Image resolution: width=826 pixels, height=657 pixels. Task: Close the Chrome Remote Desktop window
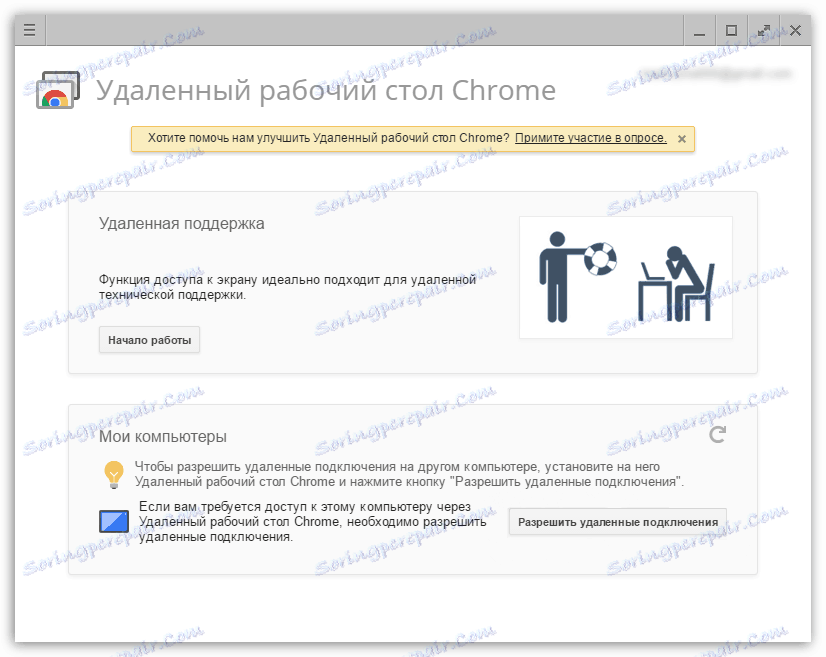click(x=795, y=31)
